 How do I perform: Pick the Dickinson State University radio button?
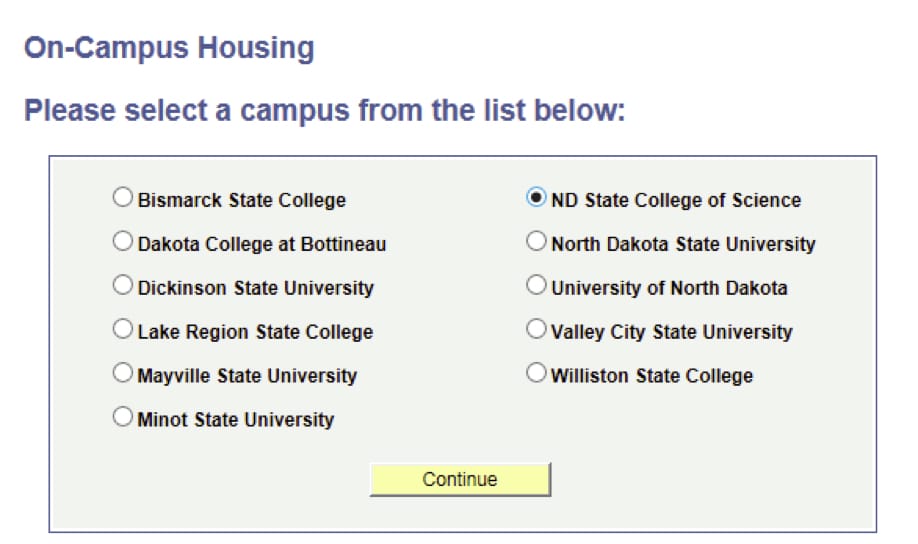(x=123, y=286)
